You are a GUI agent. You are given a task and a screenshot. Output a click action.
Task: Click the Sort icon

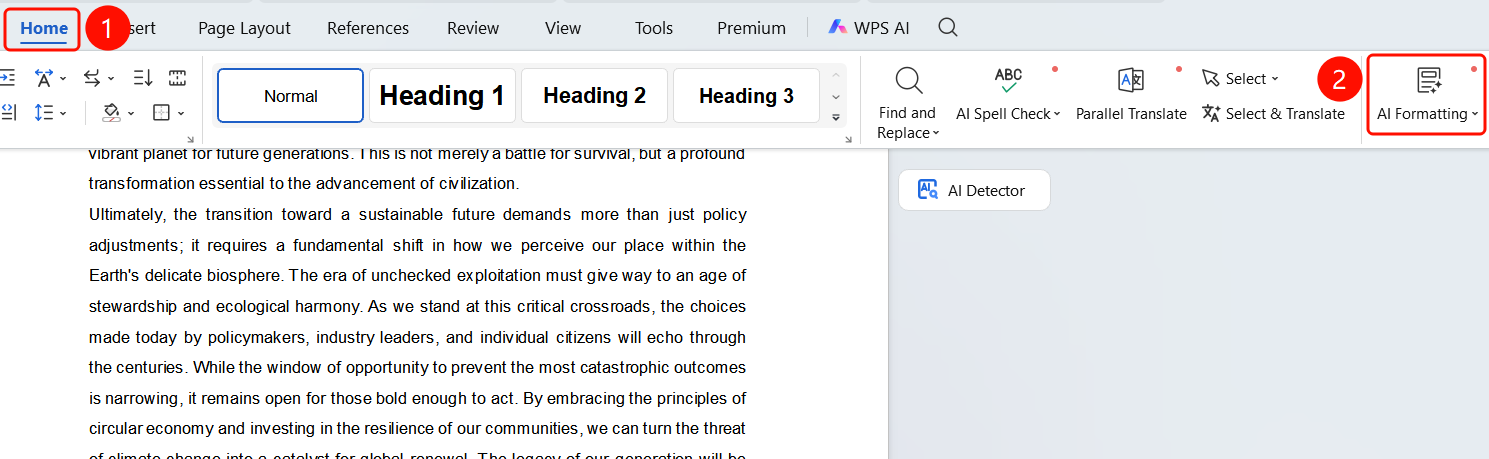(x=142, y=78)
